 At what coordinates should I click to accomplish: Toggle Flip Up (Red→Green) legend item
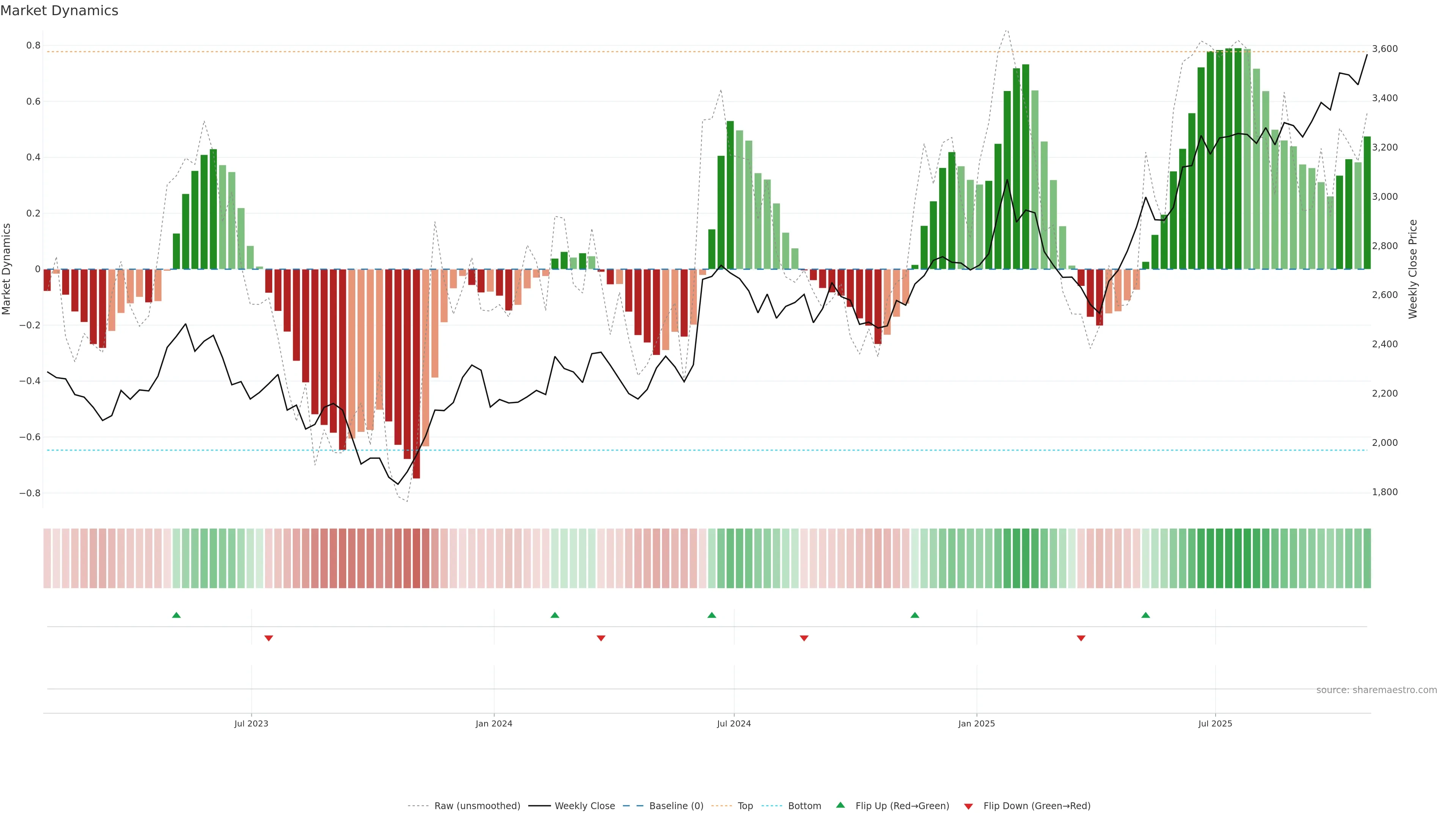pos(902,806)
